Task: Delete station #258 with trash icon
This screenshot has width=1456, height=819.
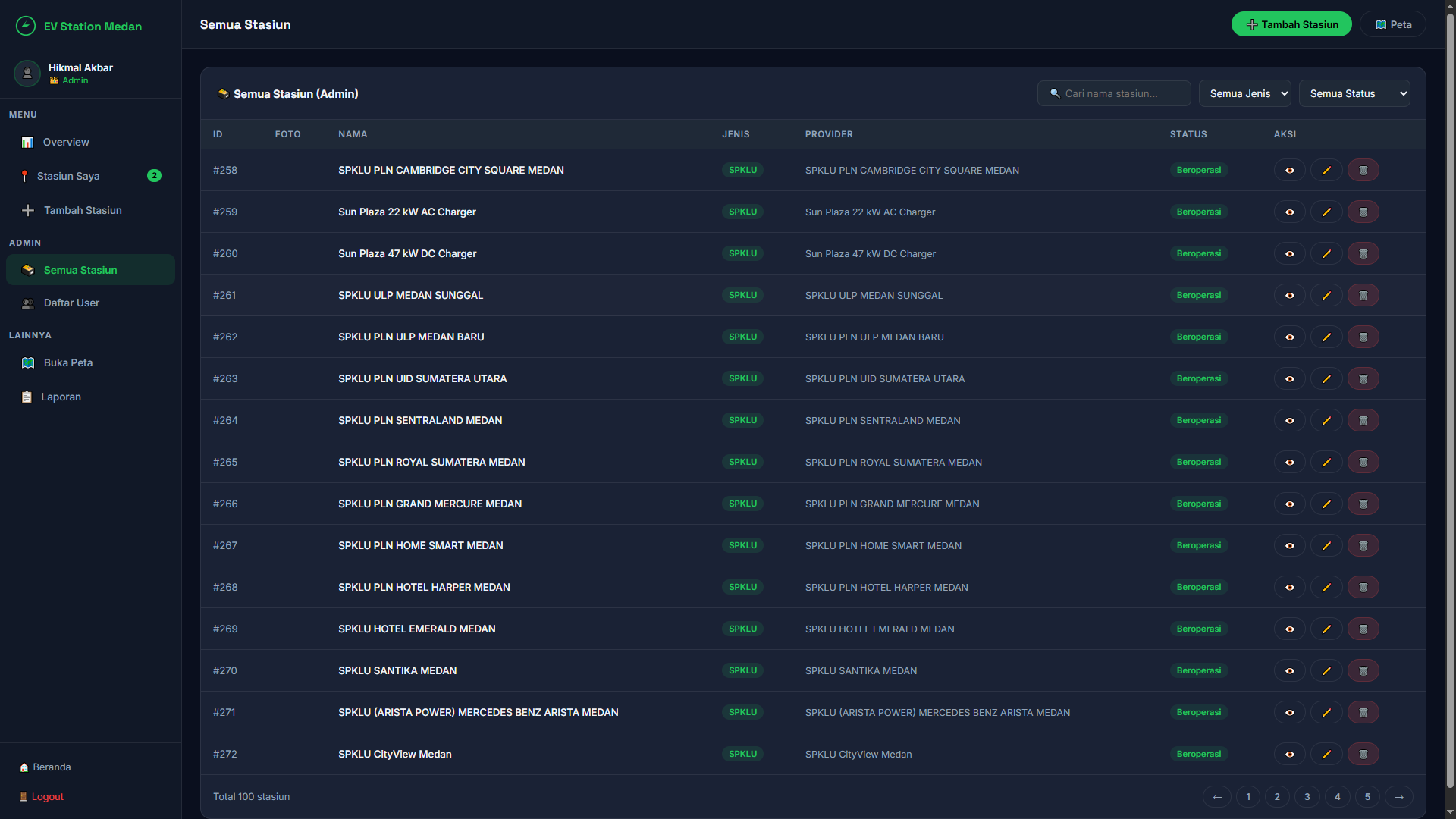Action: click(x=1363, y=170)
